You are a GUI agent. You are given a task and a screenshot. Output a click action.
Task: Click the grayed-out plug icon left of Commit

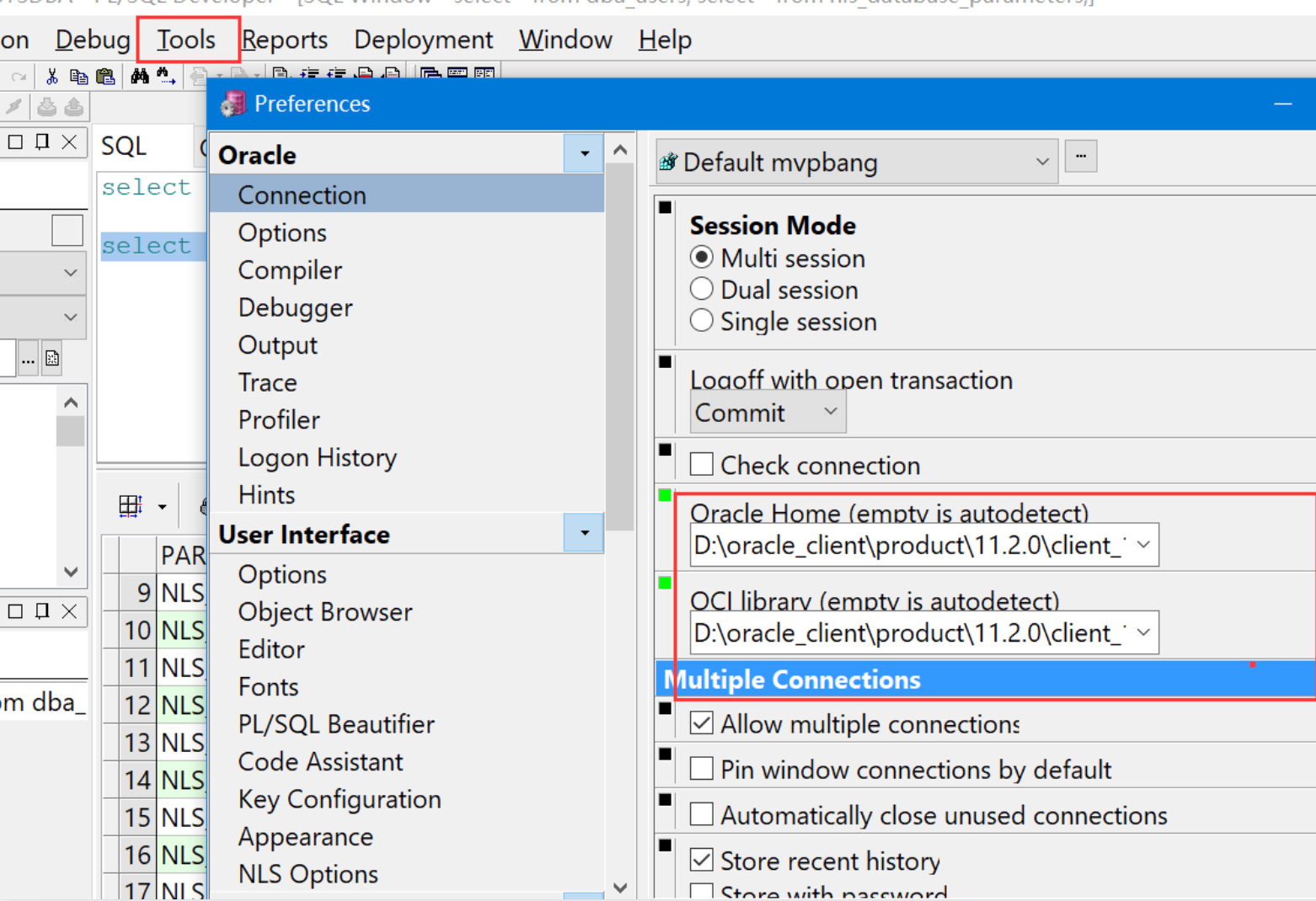pos(13,107)
